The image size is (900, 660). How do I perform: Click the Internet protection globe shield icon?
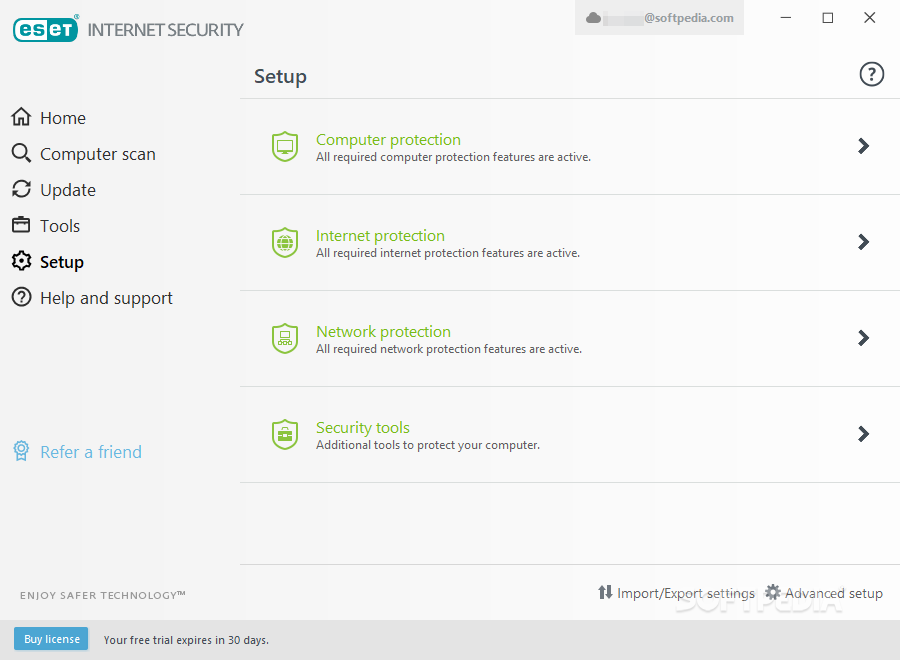click(x=285, y=243)
